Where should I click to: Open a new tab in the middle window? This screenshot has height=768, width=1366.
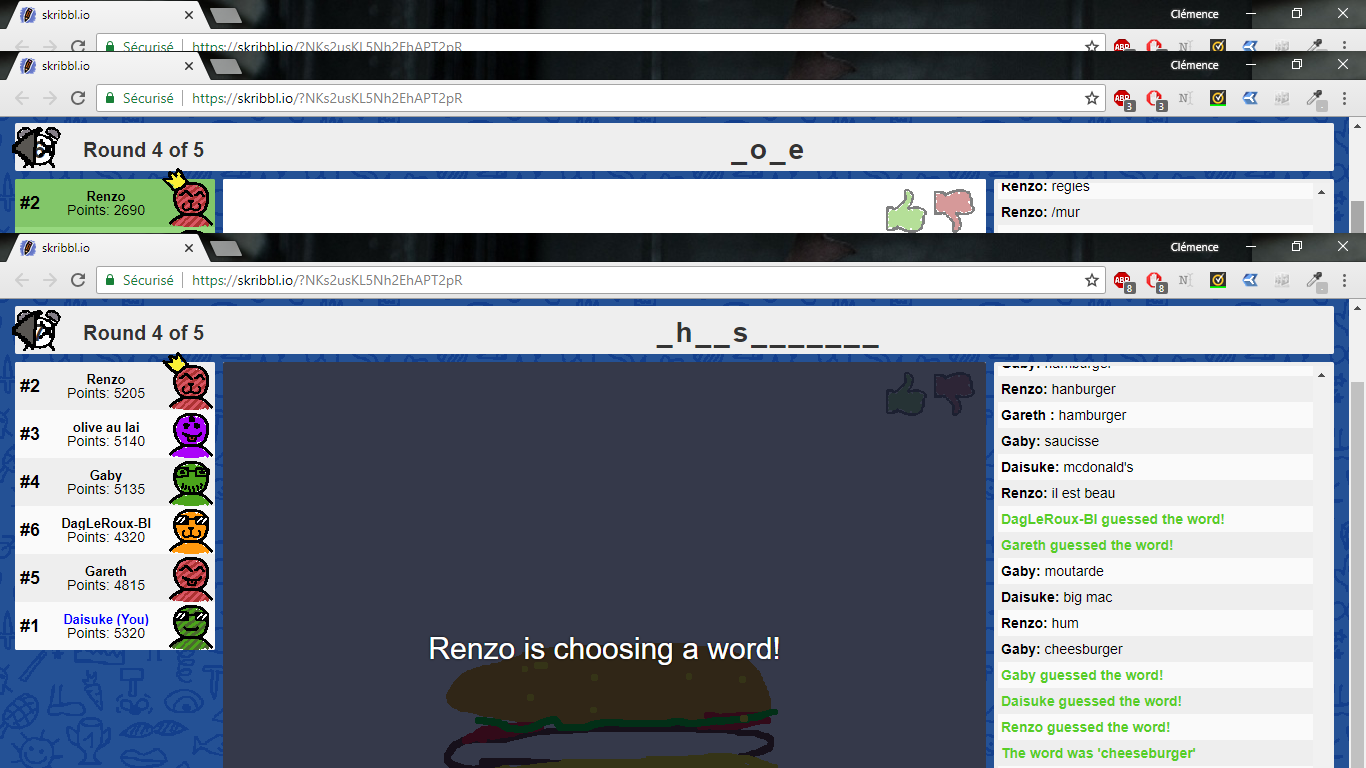(x=226, y=67)
